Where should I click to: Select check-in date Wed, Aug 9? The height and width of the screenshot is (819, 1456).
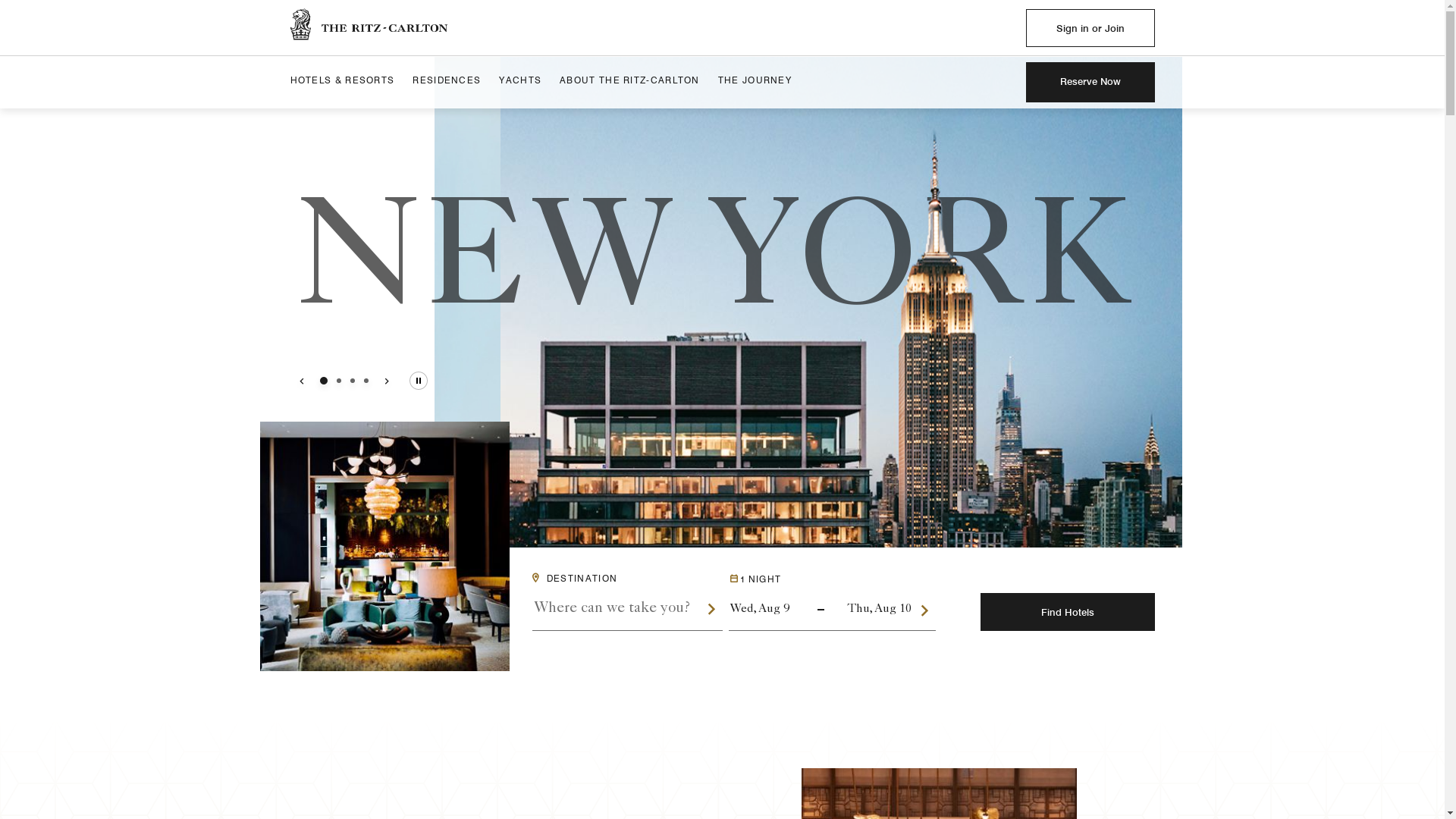click(x=760, y=609)
